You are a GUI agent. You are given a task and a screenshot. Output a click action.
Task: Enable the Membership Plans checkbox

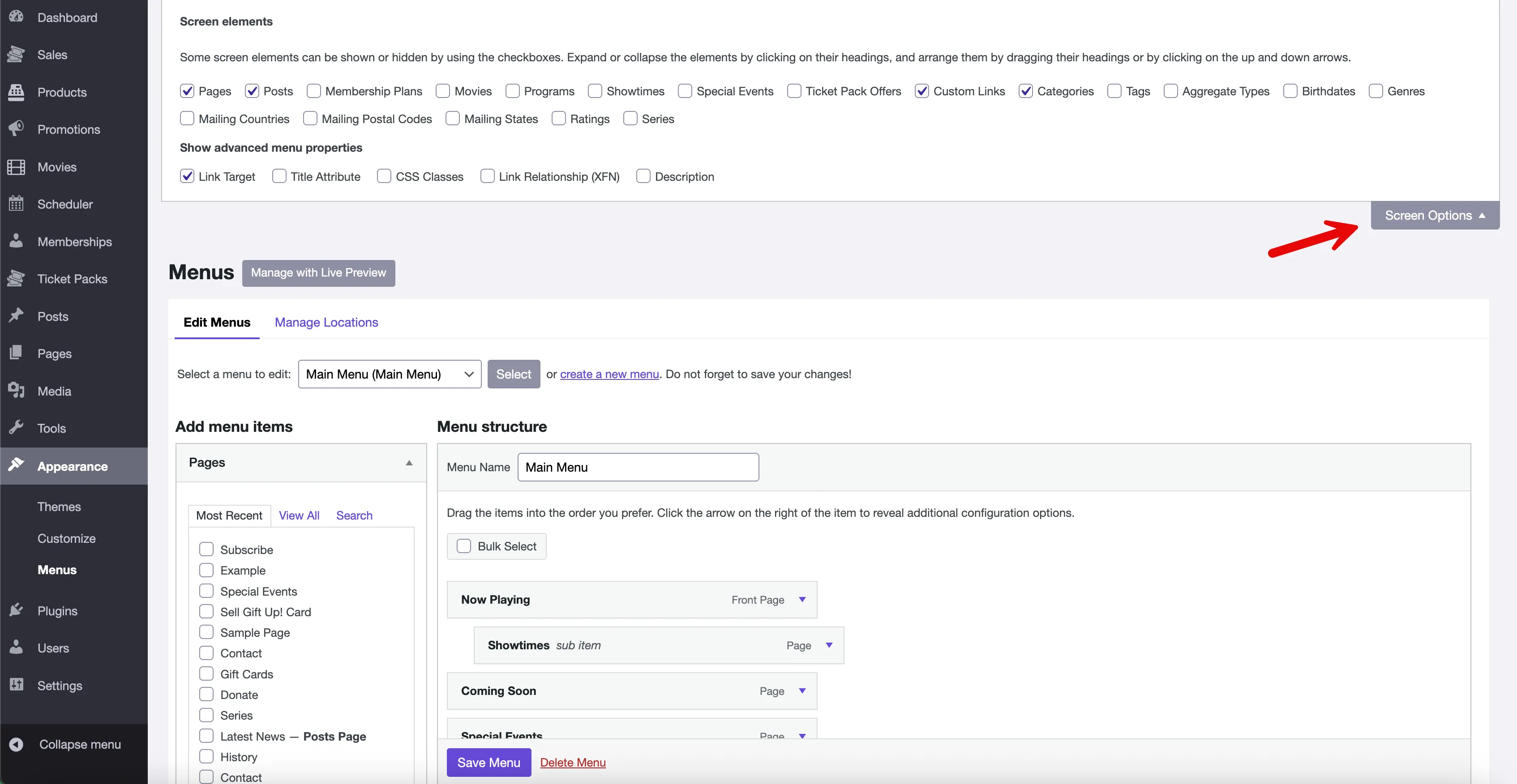click(313, 91)
